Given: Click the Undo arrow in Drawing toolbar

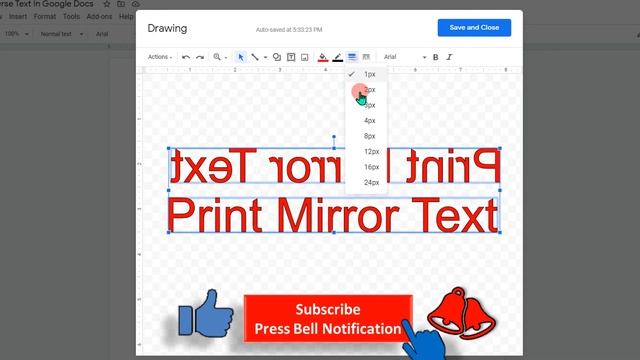Looking at the screenshot, I should point(186,57).
